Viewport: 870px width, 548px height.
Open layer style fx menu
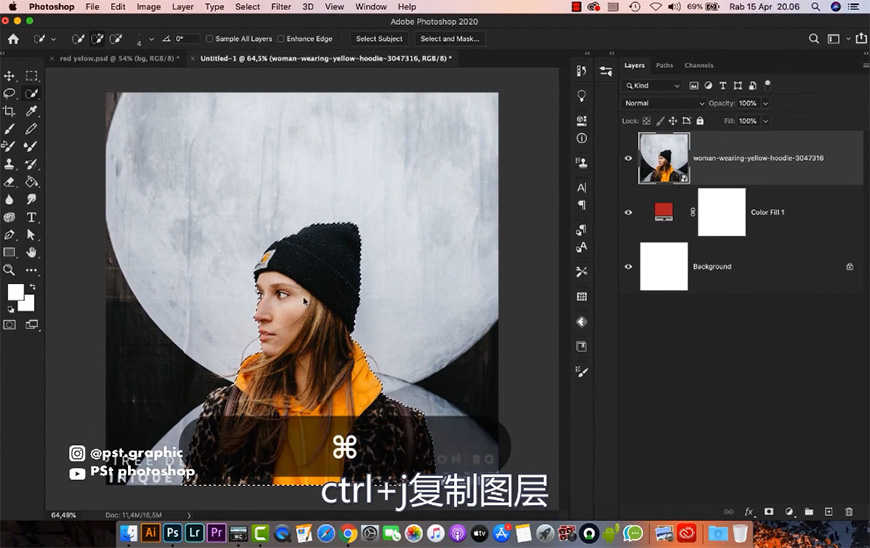pyautogui.click(x=748, y=511)
